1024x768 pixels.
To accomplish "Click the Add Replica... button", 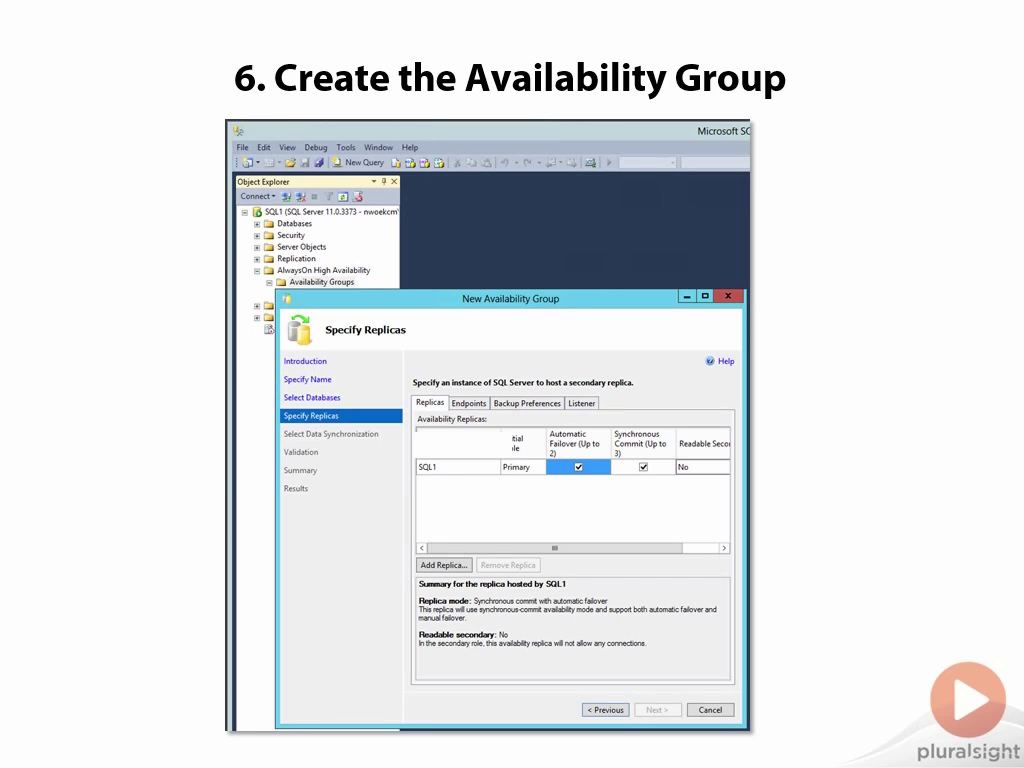I will point(444,565).
